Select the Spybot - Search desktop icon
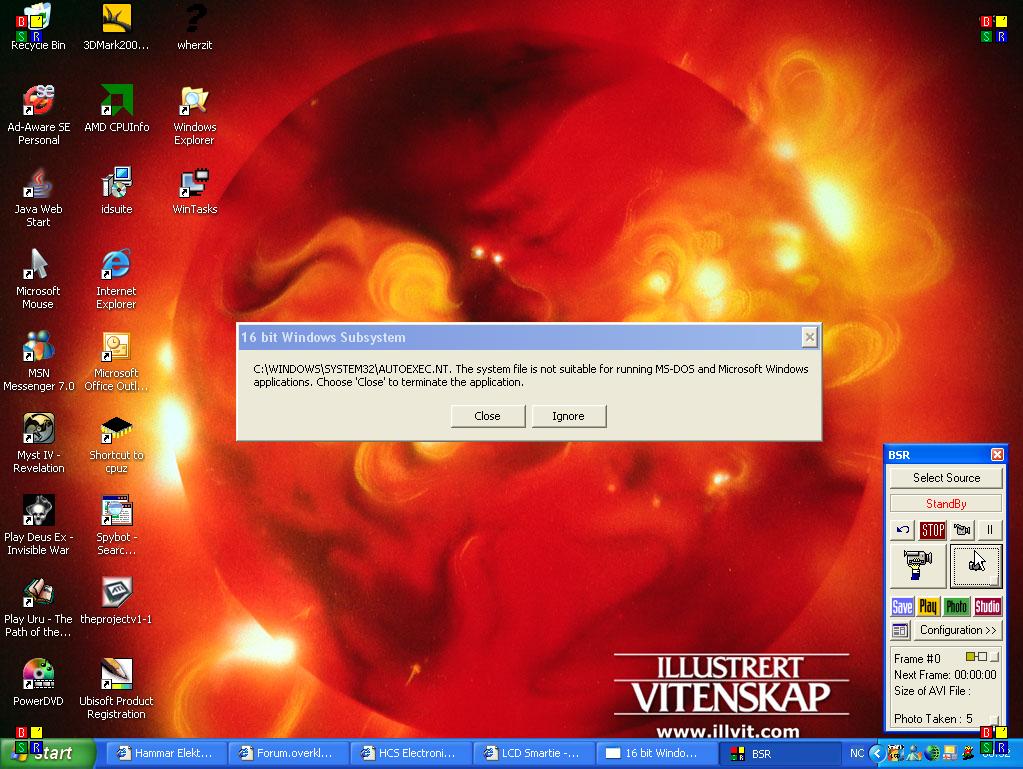 [x=116, y=526]
